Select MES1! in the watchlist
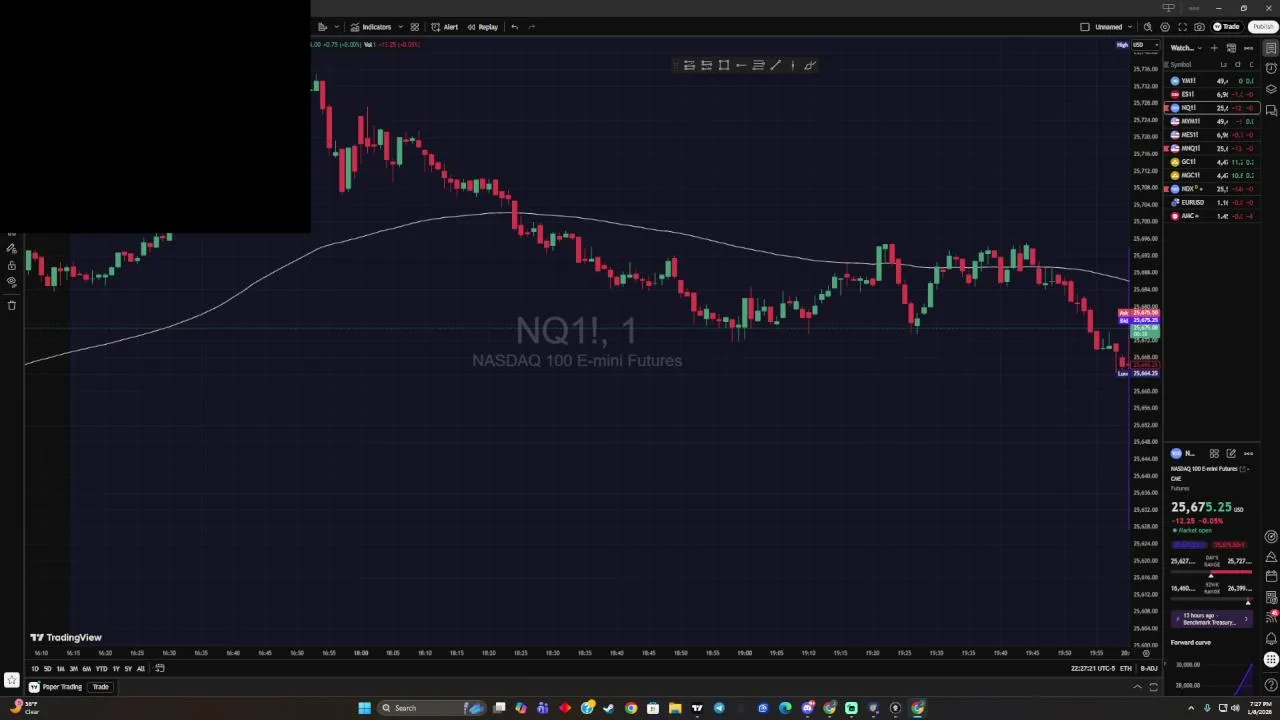Viewport: 1280px width, 720px height. [x=1211, y=134]
